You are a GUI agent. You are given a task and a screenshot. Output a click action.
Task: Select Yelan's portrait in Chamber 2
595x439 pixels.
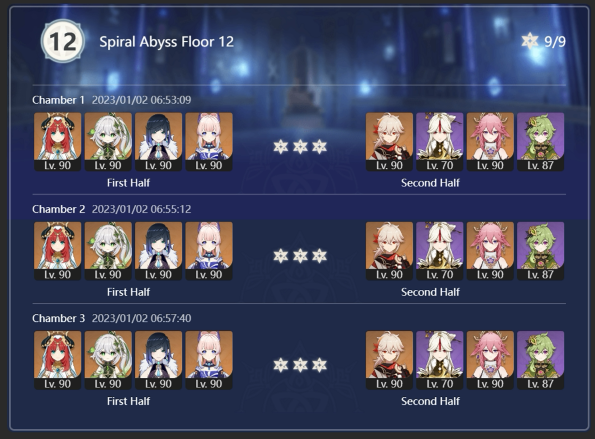159,251
